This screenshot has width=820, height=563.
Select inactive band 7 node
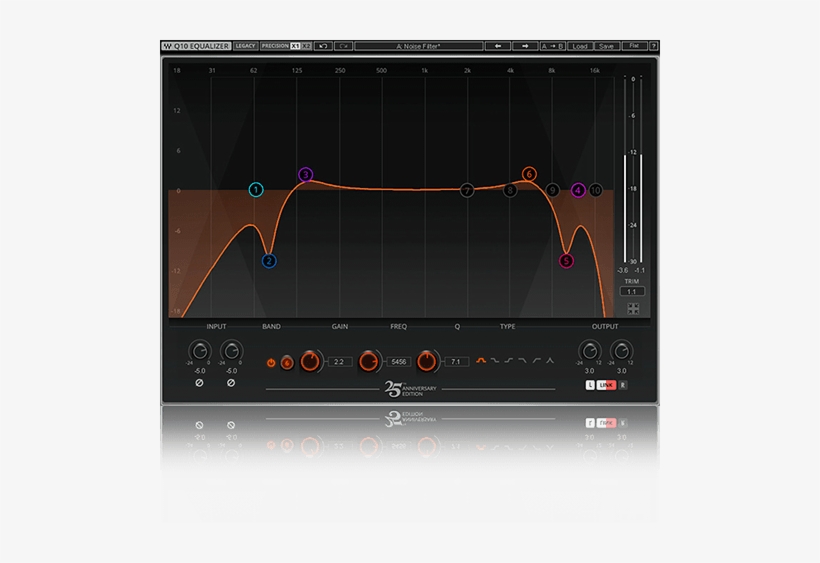467,190
